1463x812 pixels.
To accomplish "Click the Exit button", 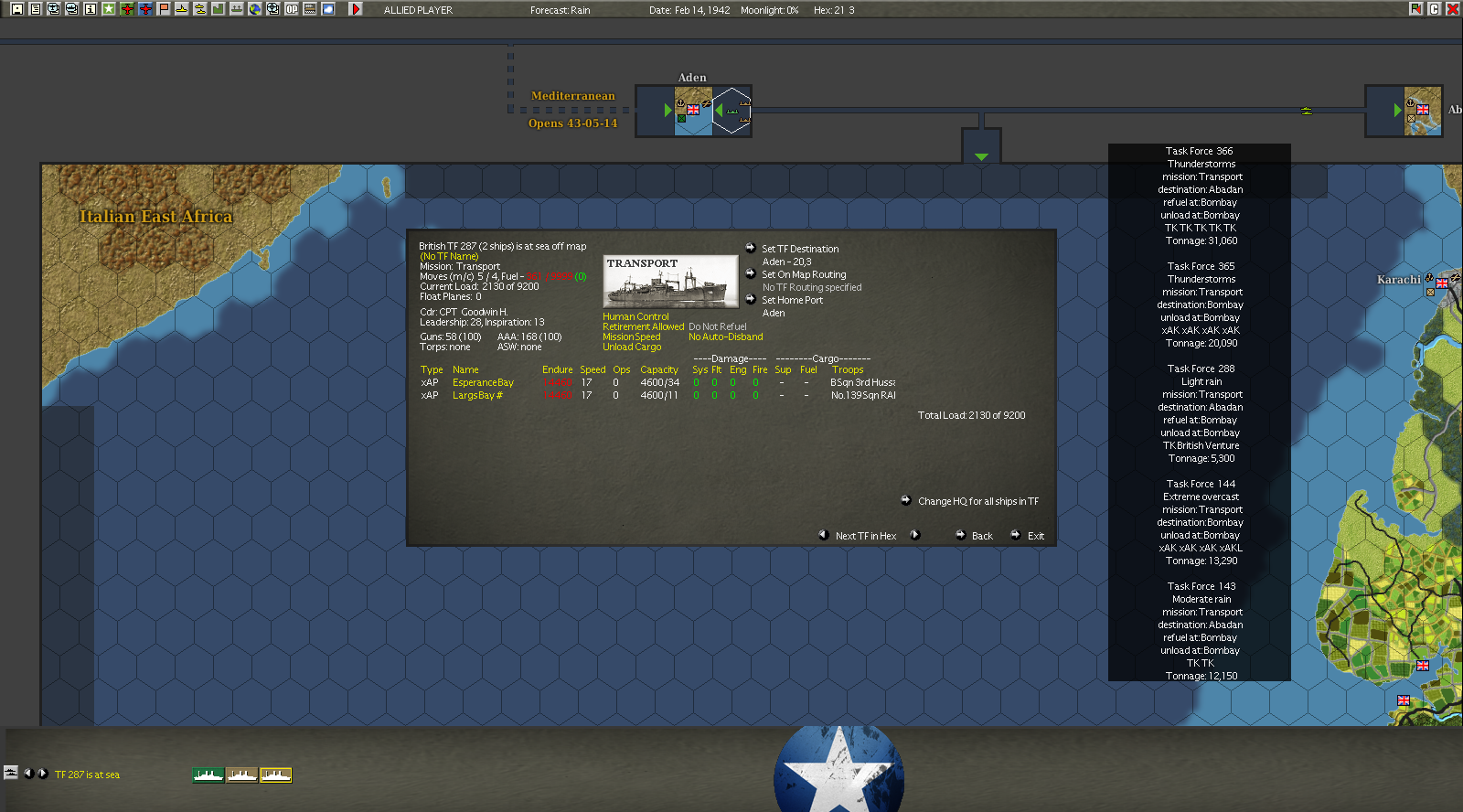I will 1035,536.
